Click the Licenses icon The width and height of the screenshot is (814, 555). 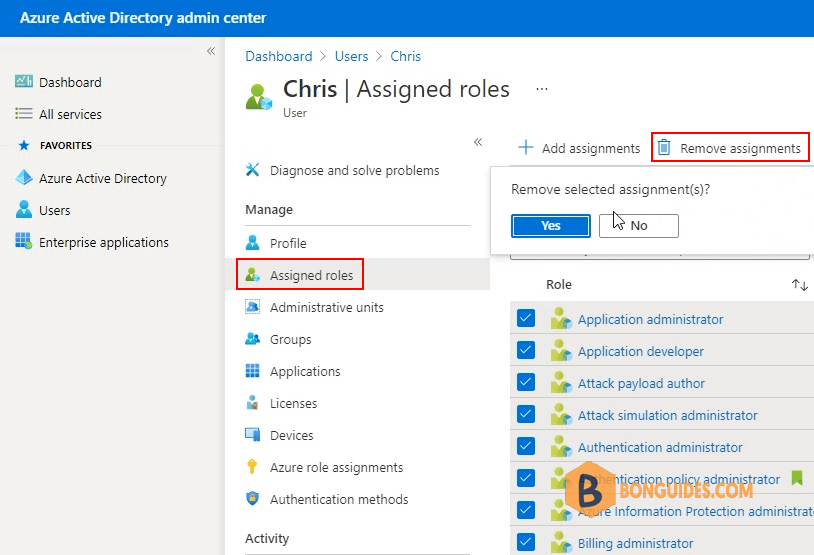pyautogui.click(x=252, y=403)
